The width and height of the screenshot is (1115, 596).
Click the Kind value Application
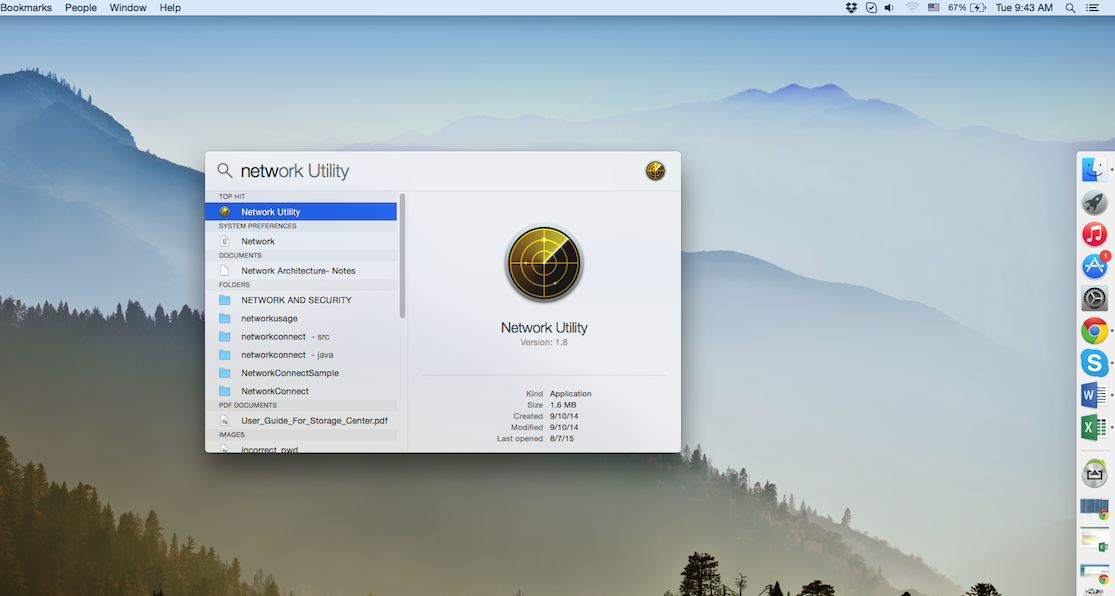pos(570,393)
